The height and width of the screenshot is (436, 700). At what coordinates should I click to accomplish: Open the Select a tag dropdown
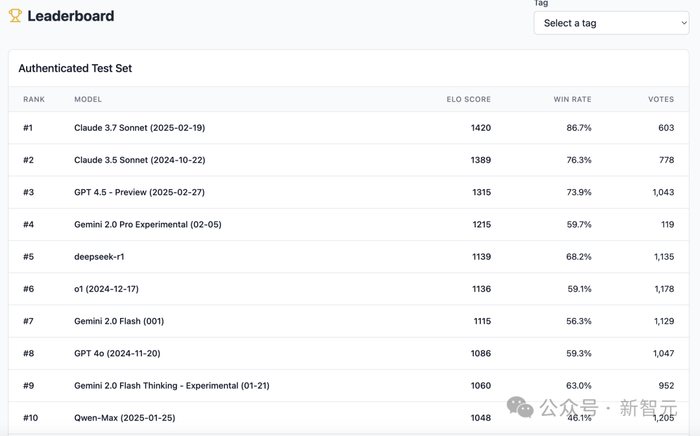point(611,23)
